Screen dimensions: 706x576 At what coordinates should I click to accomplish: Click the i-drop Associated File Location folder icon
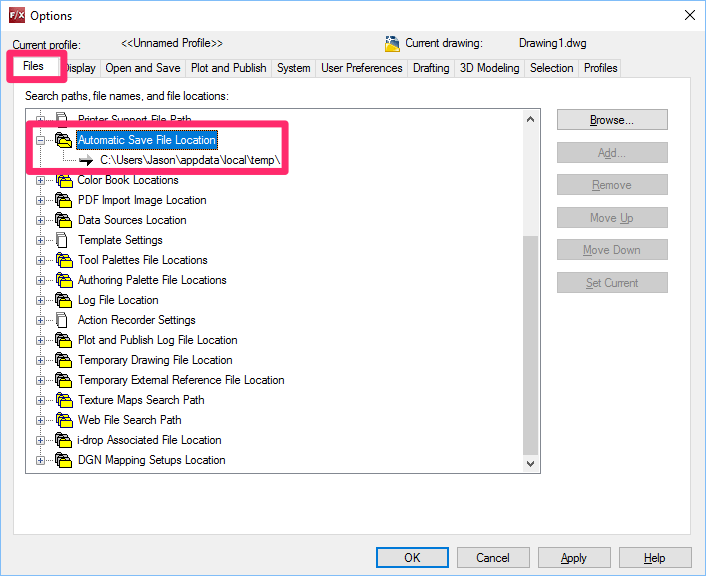pos(63,440)
